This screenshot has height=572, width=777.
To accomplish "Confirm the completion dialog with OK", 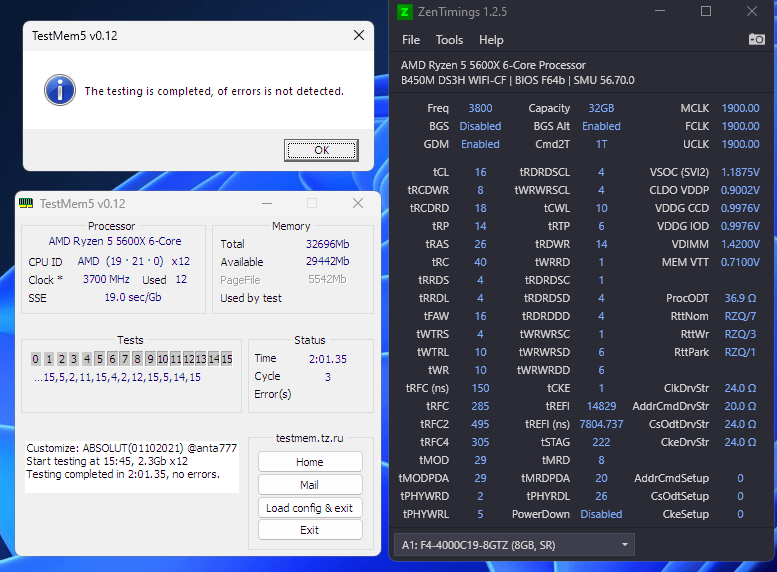I will (x=321, y=150).
